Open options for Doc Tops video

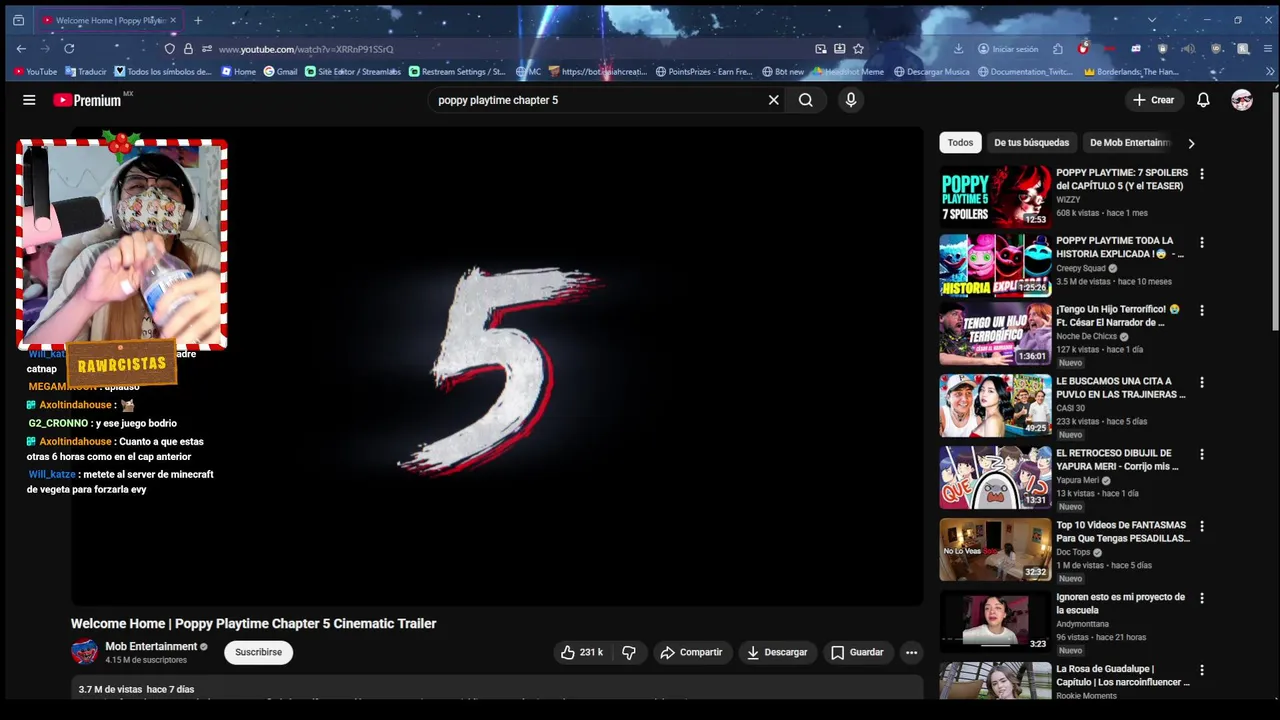[x=1202, y=526]
